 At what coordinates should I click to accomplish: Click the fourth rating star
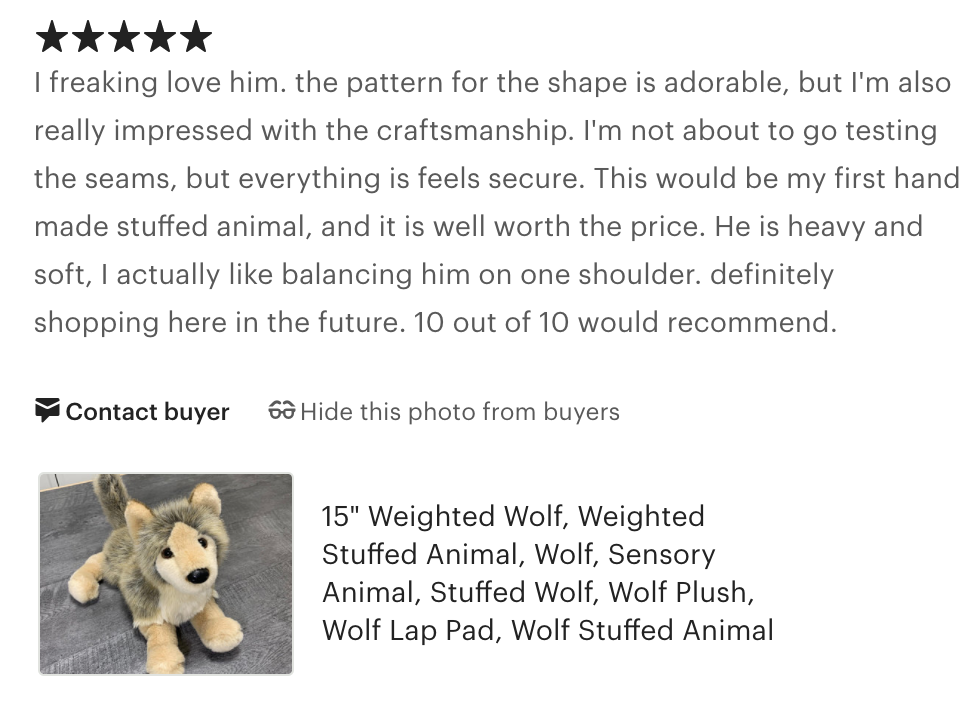(160, 38)
